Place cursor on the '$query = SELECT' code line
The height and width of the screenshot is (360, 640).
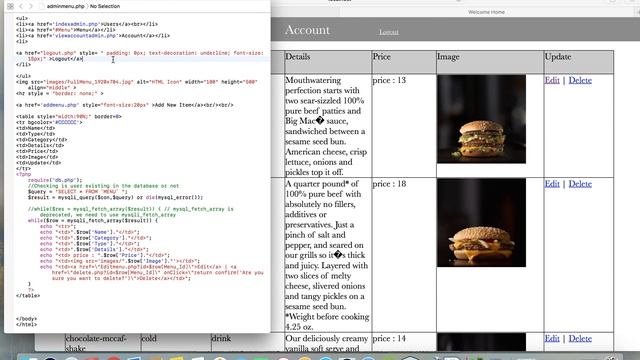pyautogui.click(x=78, y=191)
